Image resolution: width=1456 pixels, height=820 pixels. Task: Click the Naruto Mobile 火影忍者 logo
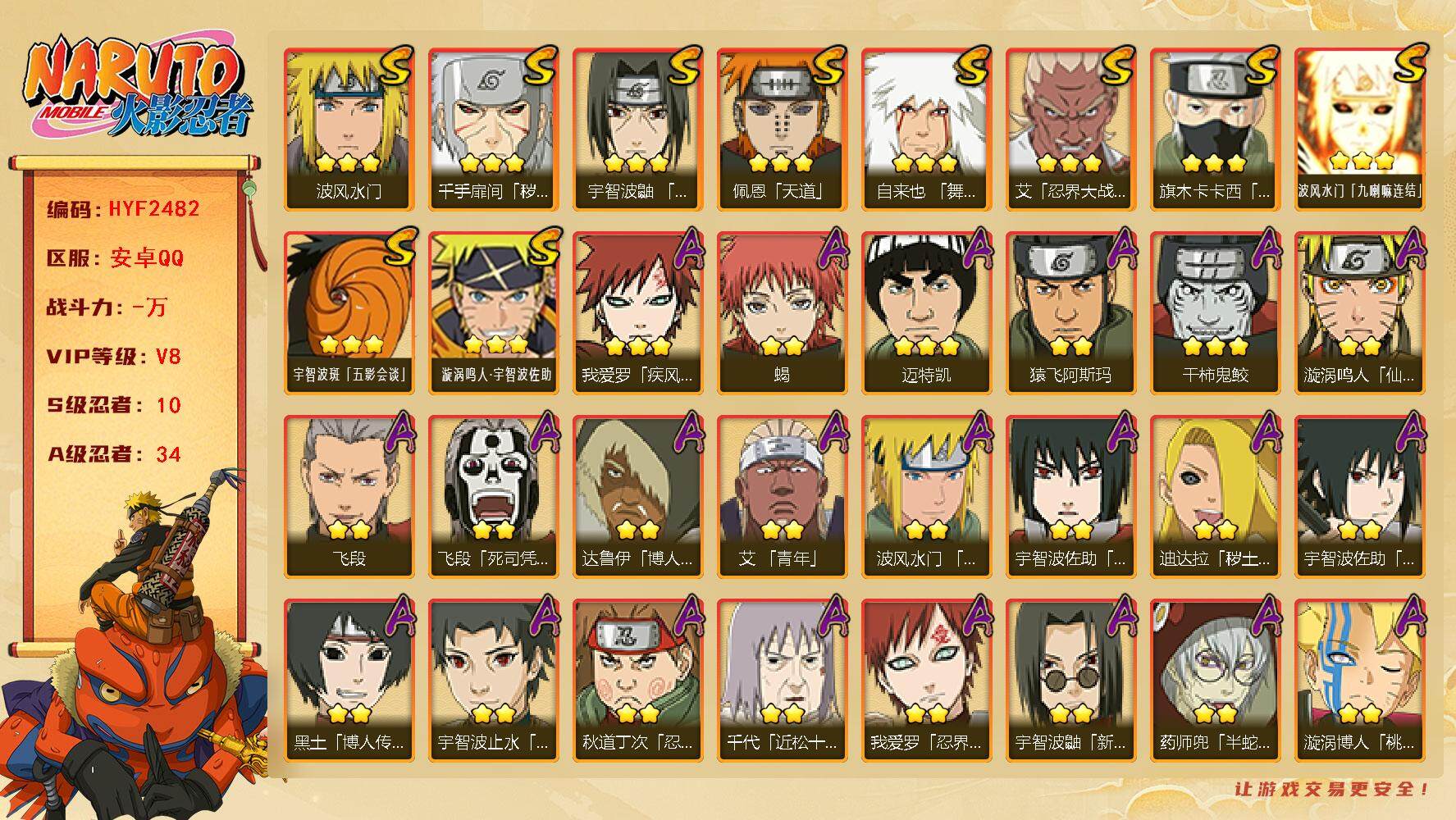(x=137, y=88)
